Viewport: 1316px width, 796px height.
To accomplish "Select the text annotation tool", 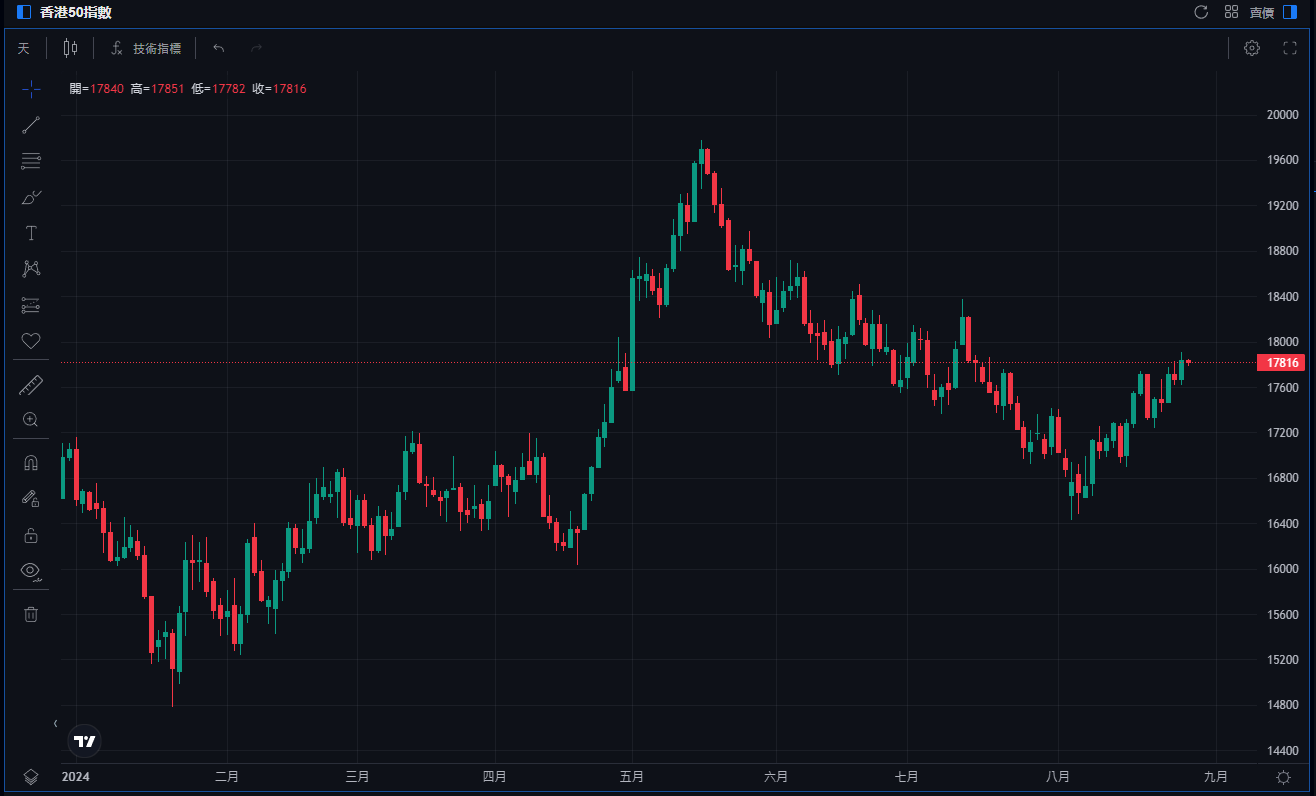I will [x=31, y=233].
